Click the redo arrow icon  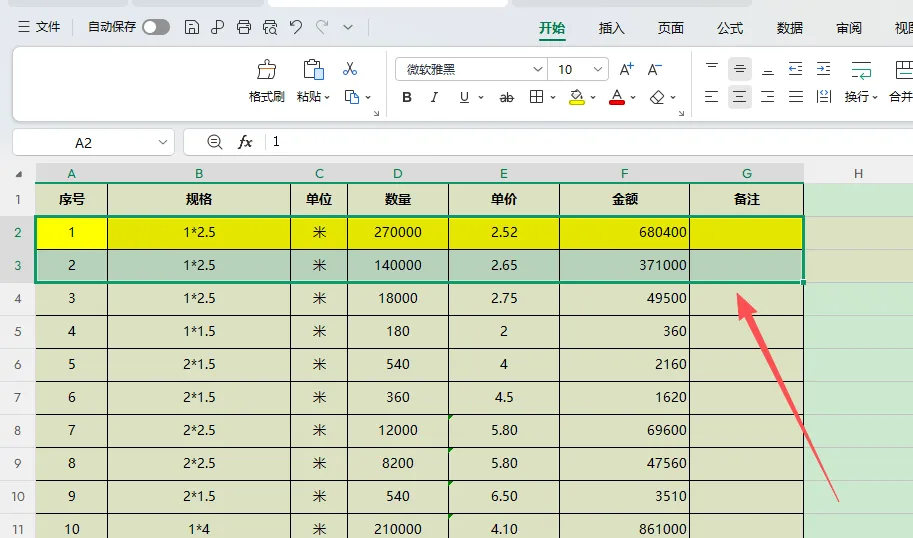click(322, 27)
